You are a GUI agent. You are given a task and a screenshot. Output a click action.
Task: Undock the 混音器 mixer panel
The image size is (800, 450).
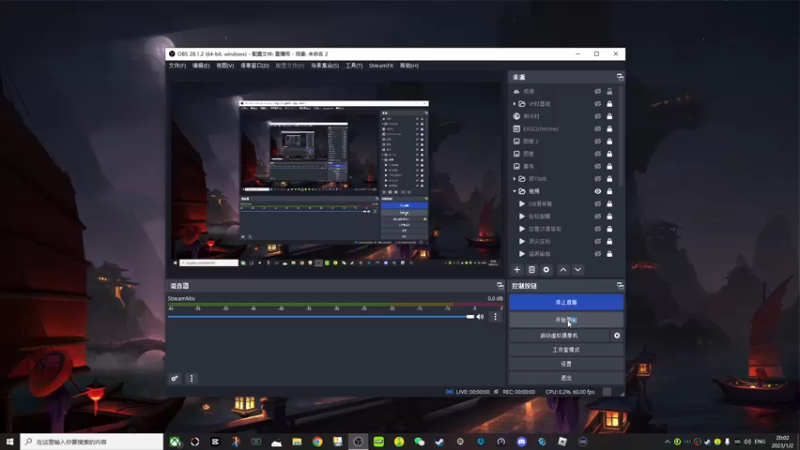coord(500,286)
